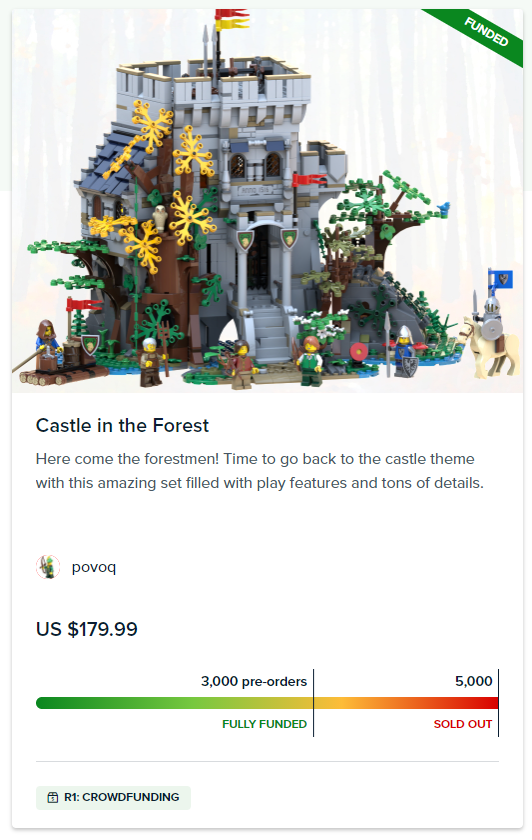Select the R1: CROWDFUNDING badge
Viewport: 532px width, 840px height.
[113, 797]
